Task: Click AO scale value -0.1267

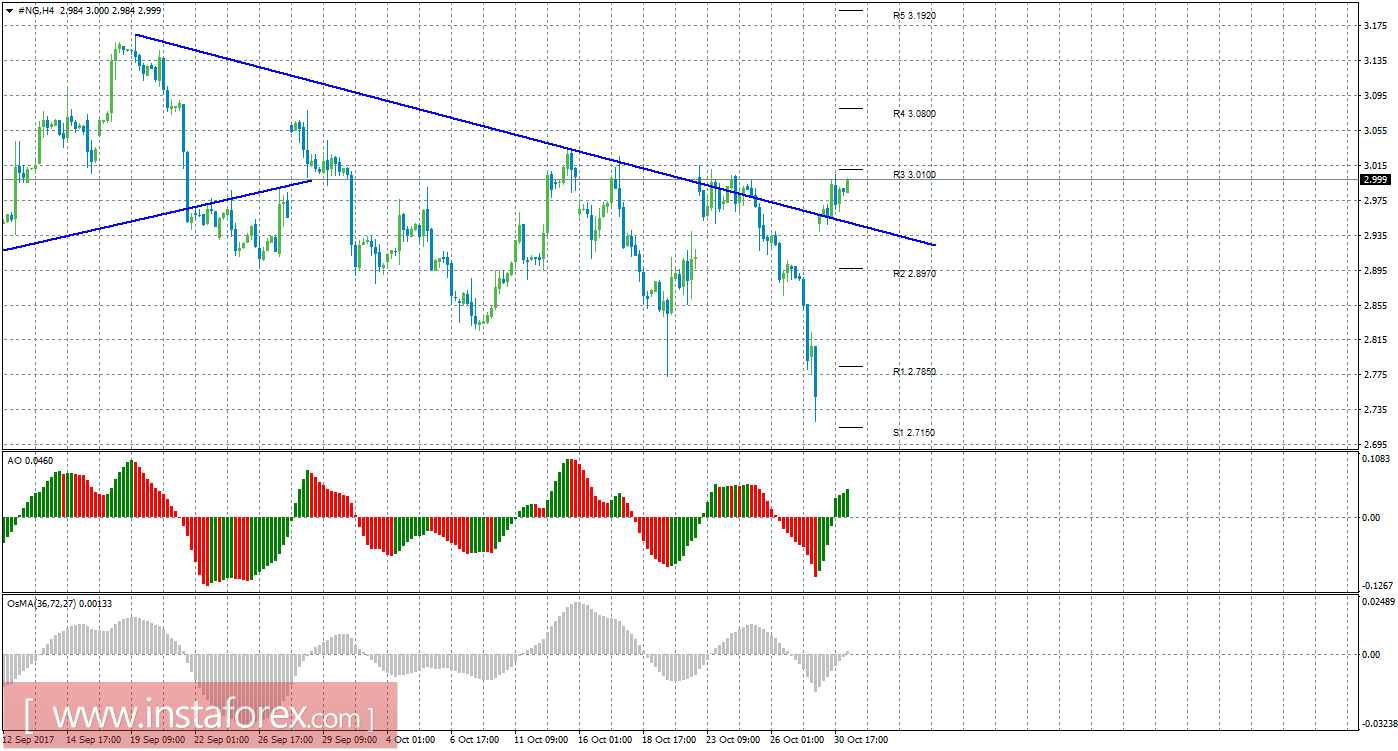Action: pyautogui.click(x=1377, y=586)
